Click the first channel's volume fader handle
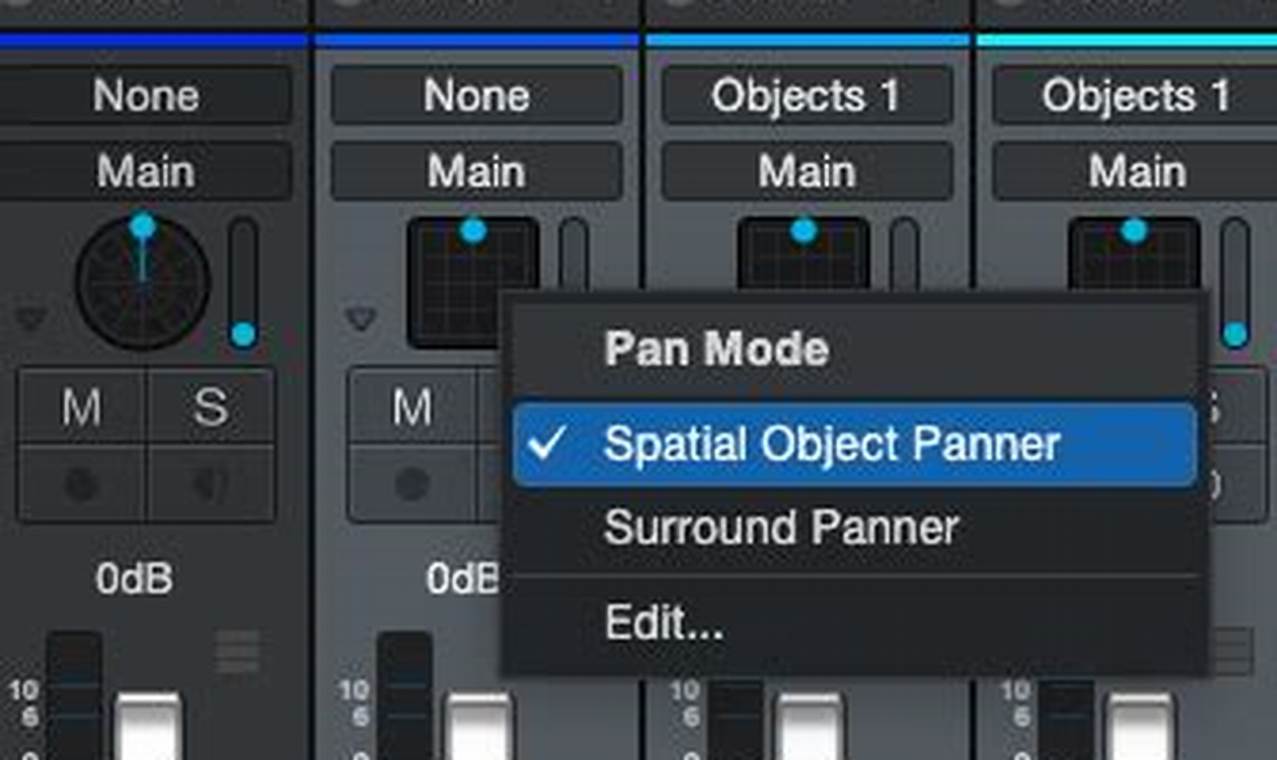The height and width of the screenshot is (760, 1277). pyautogui.click(x=148, y=725)
